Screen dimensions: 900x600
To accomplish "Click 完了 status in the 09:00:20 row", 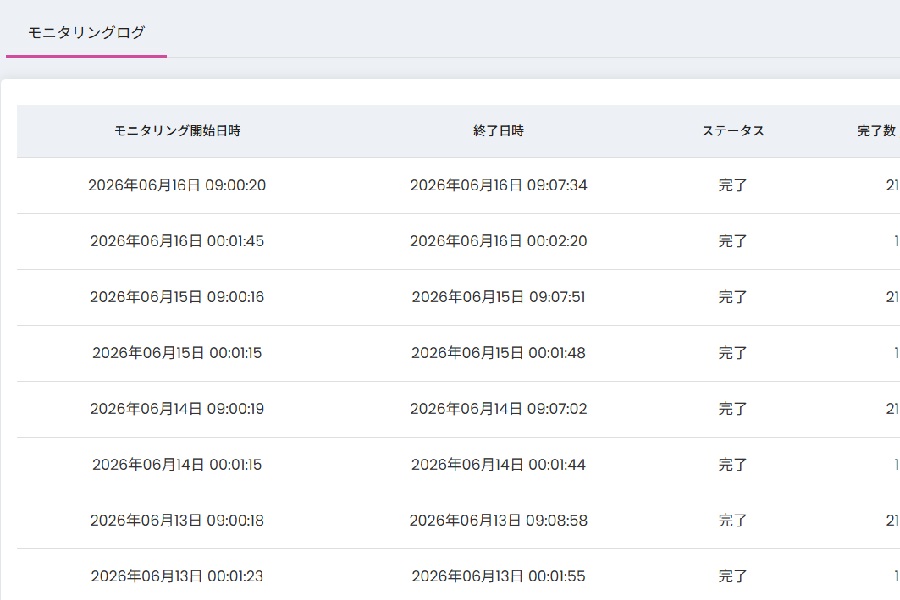I will click(733, 185).
